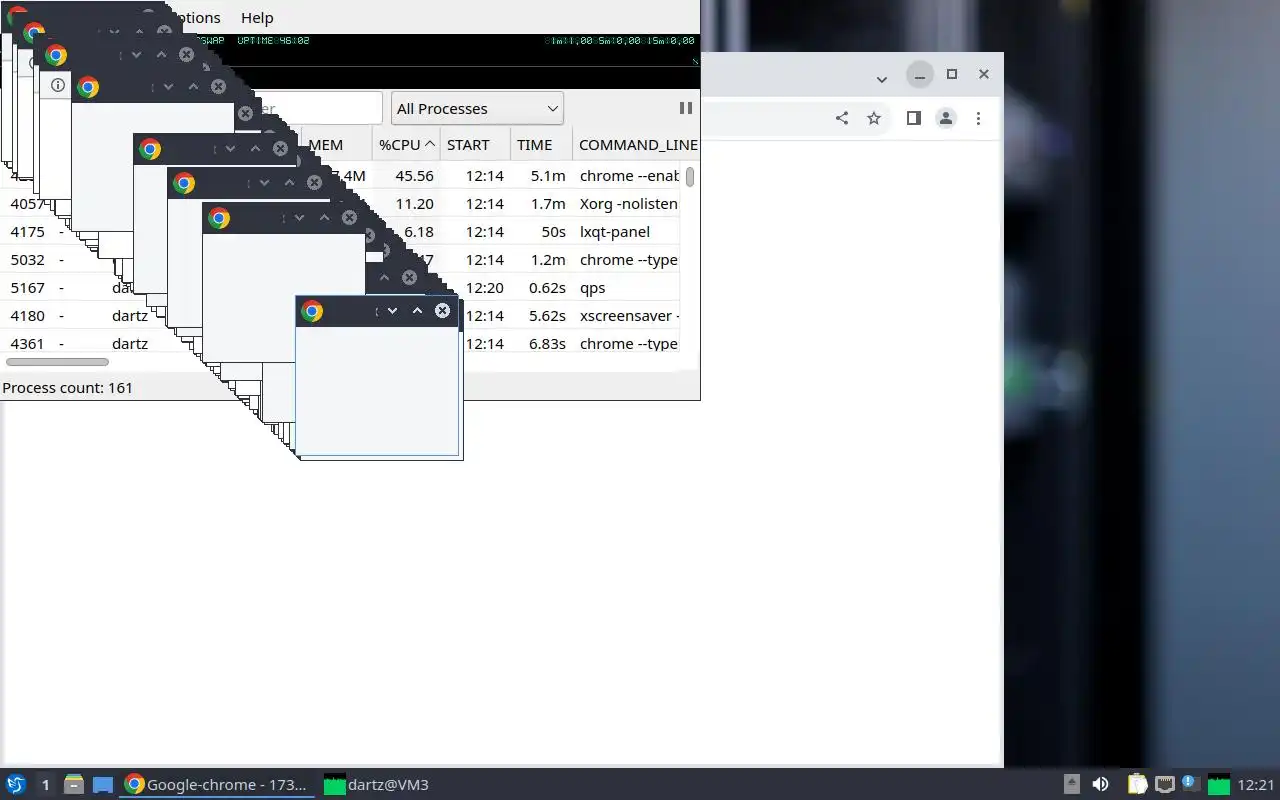
Task: Open Chrome's three-dot main menu
Action: tap(978, 118)
